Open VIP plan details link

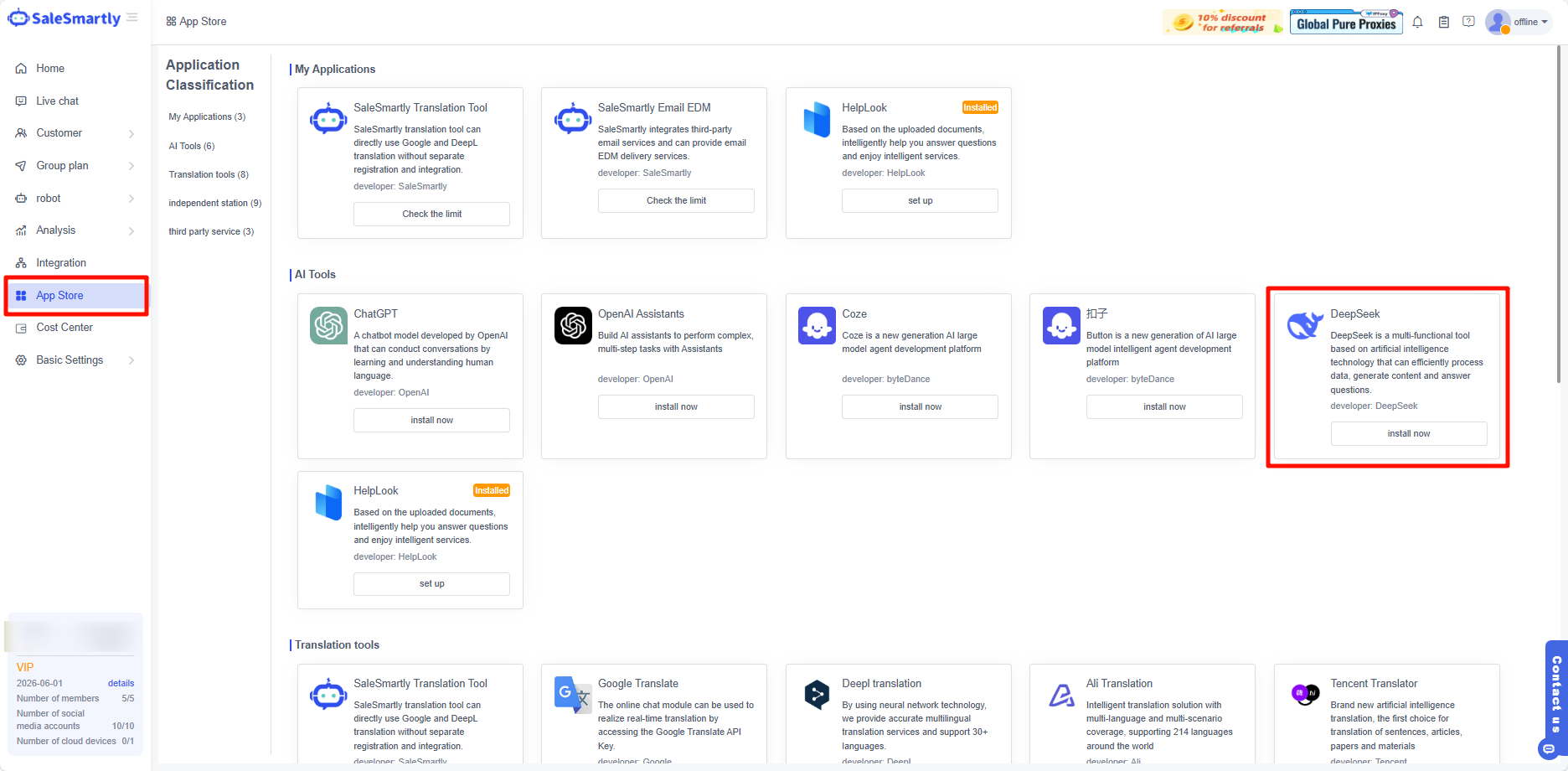click(121, 683)
